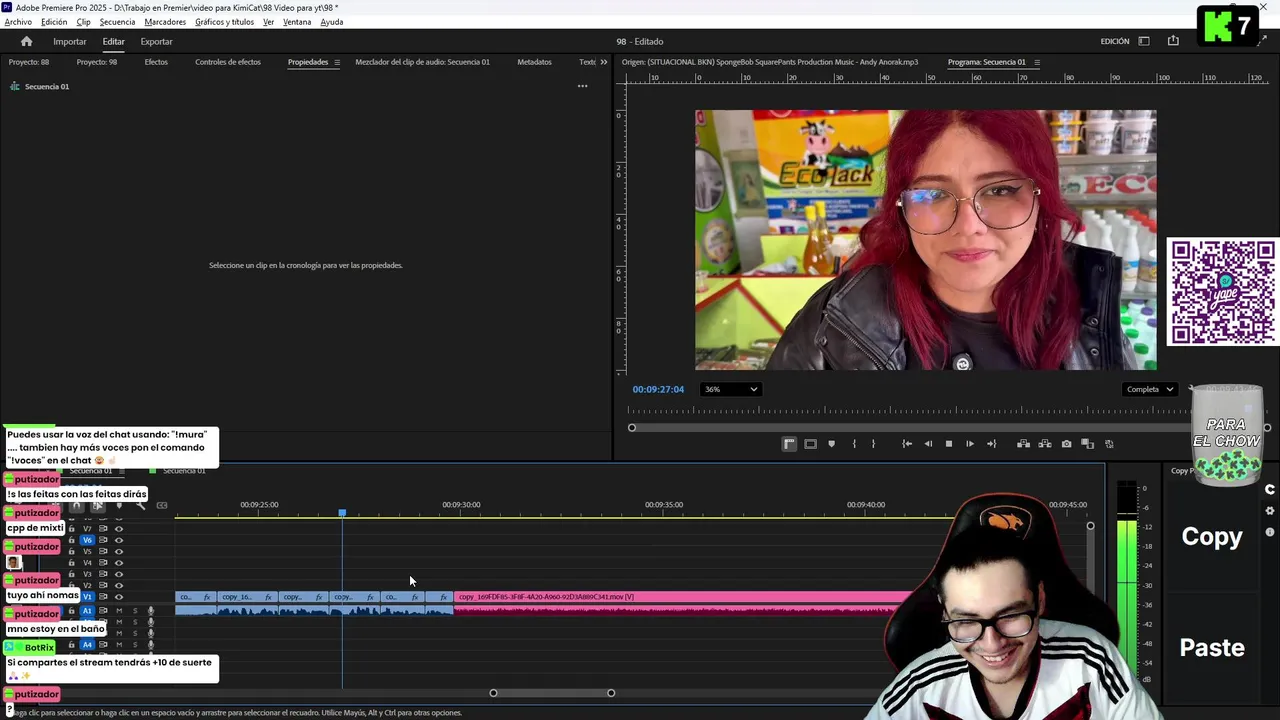1280x720 pixels.
Task: Open Completa playback resolution dropdown
Action: 1149,389
